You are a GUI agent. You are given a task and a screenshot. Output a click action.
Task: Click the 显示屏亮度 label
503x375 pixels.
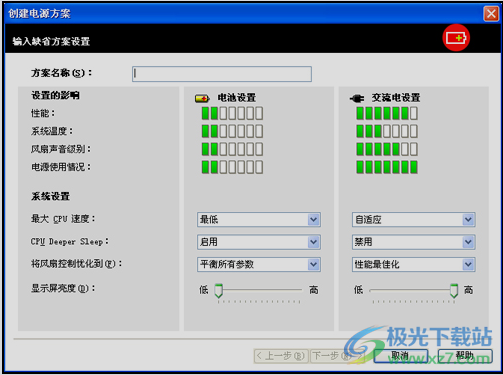point(63,288)
